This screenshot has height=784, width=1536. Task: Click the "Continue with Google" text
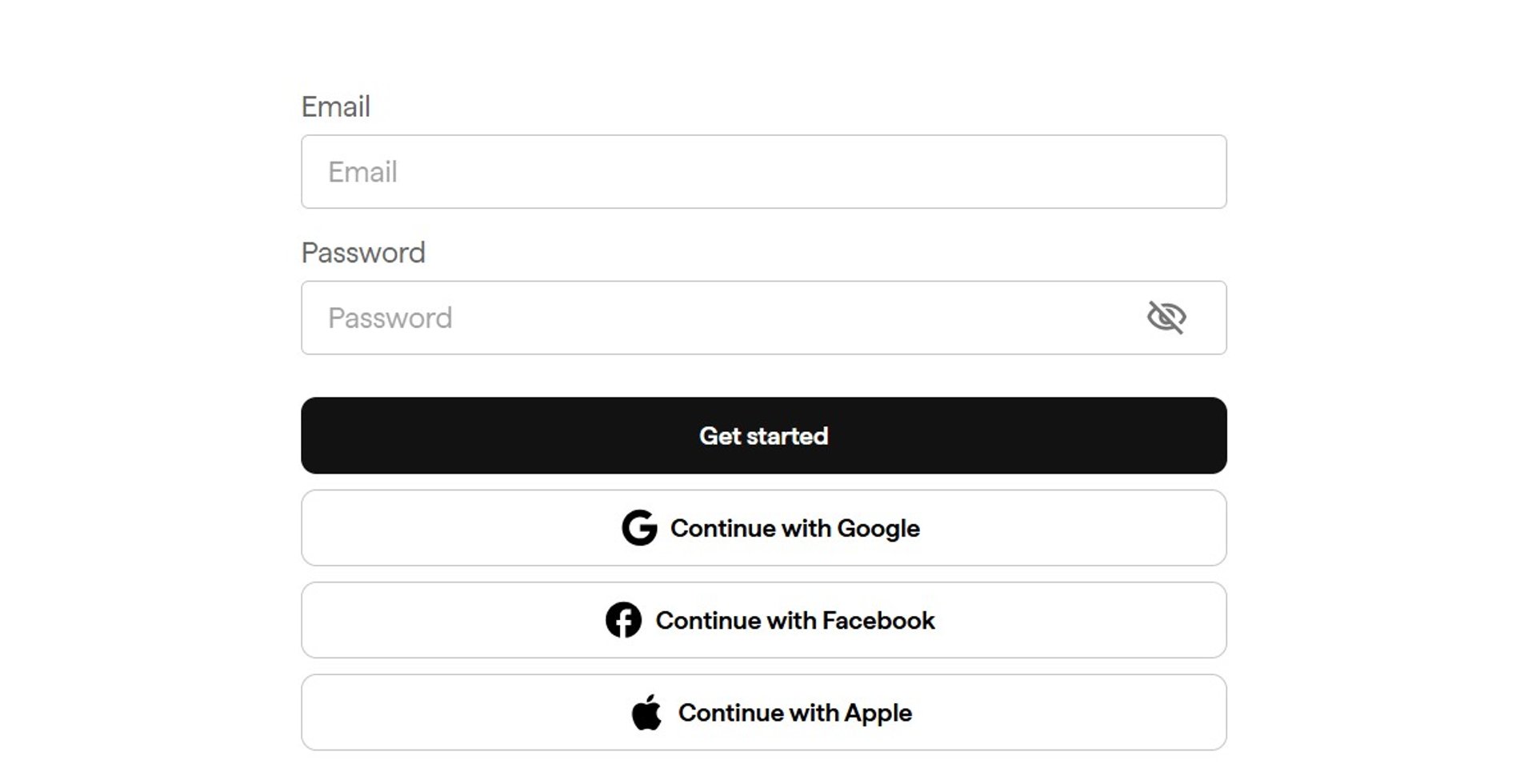point(794,528)
